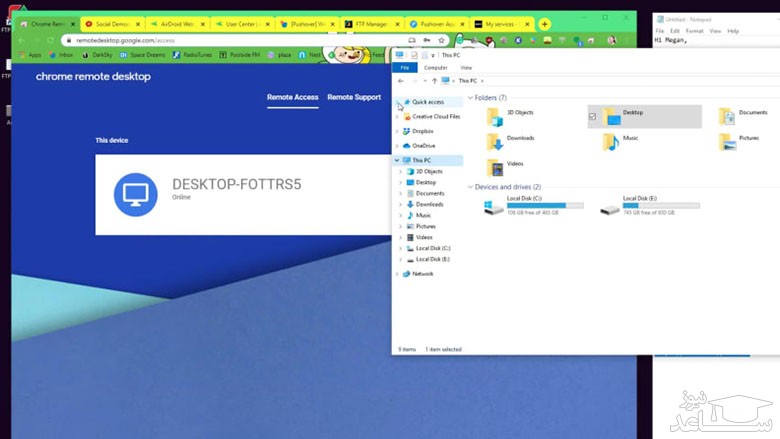The height and width of the screenshot is (439, 780).
Task: Open the Videos folder icon
Action: click(496, 167)
